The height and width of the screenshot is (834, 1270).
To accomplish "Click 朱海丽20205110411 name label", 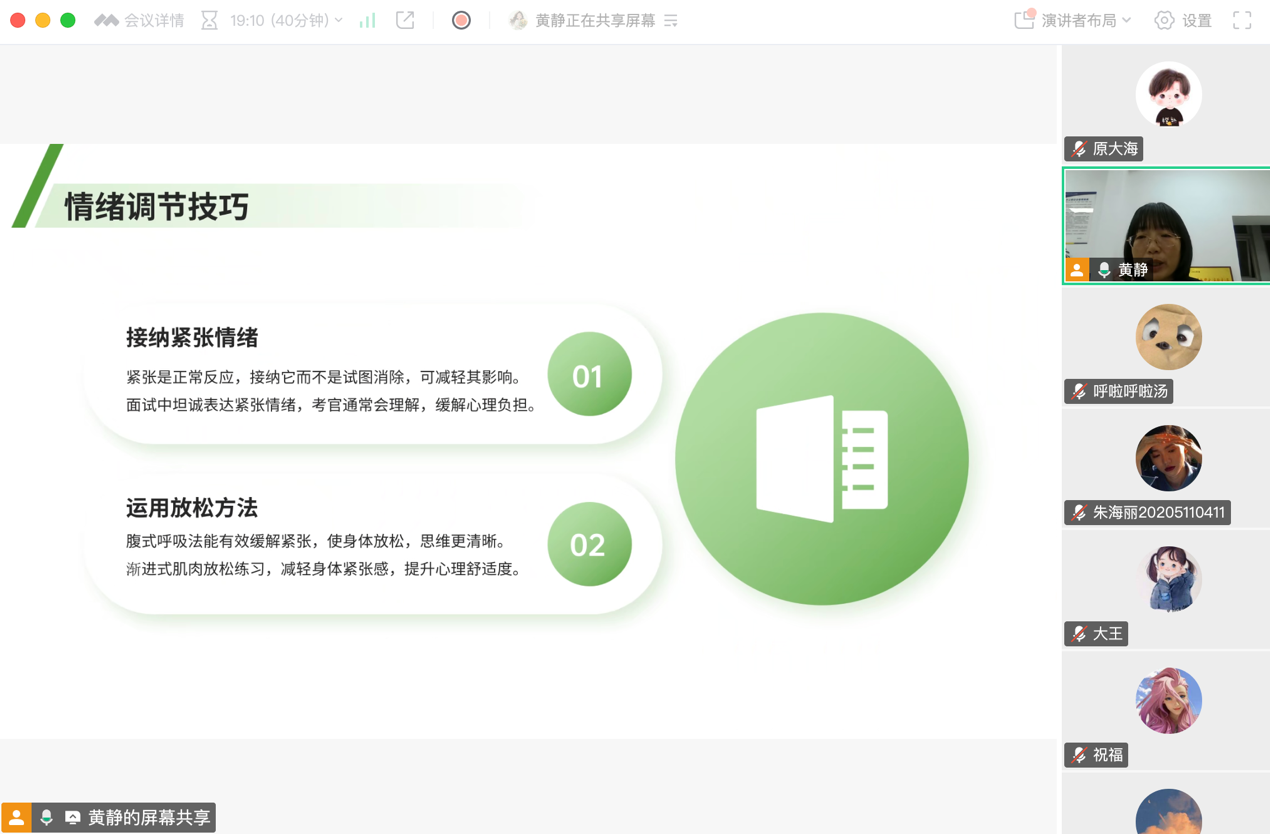I will click(1158, 513).
